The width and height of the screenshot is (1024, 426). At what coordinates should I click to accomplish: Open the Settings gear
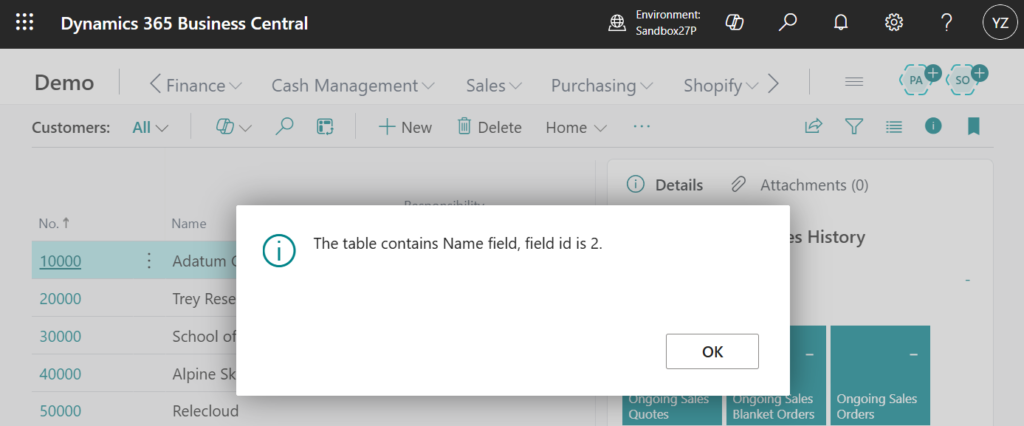point(894,23)
